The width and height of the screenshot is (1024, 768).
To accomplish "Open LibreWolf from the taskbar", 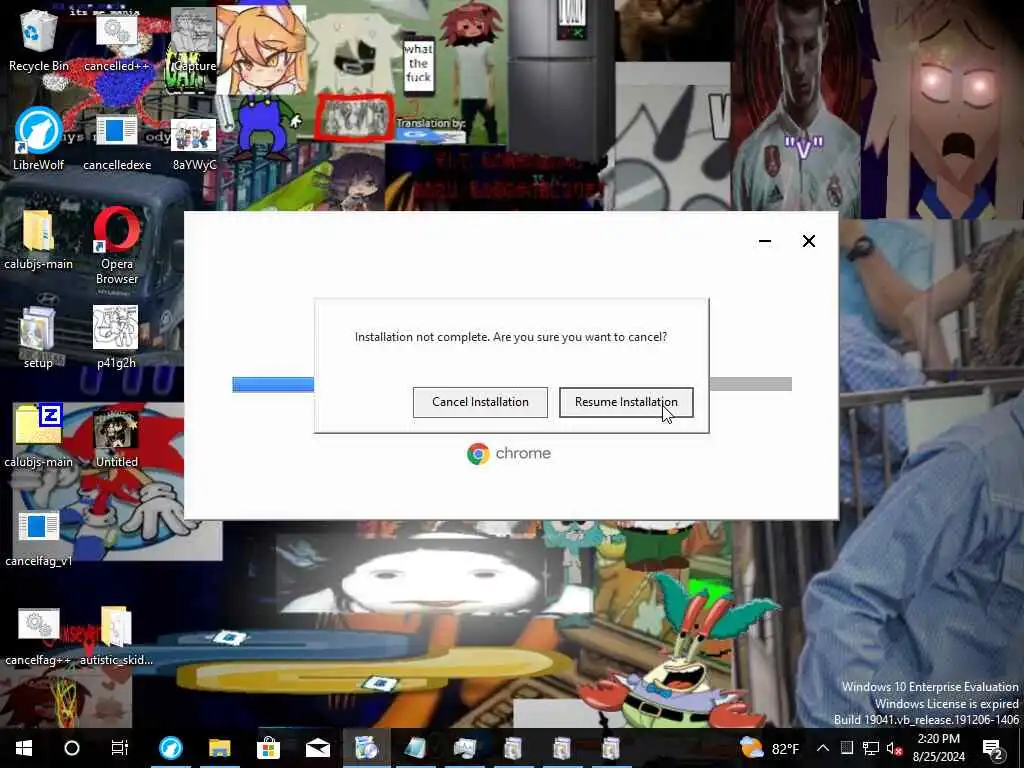I will [171, 748].
